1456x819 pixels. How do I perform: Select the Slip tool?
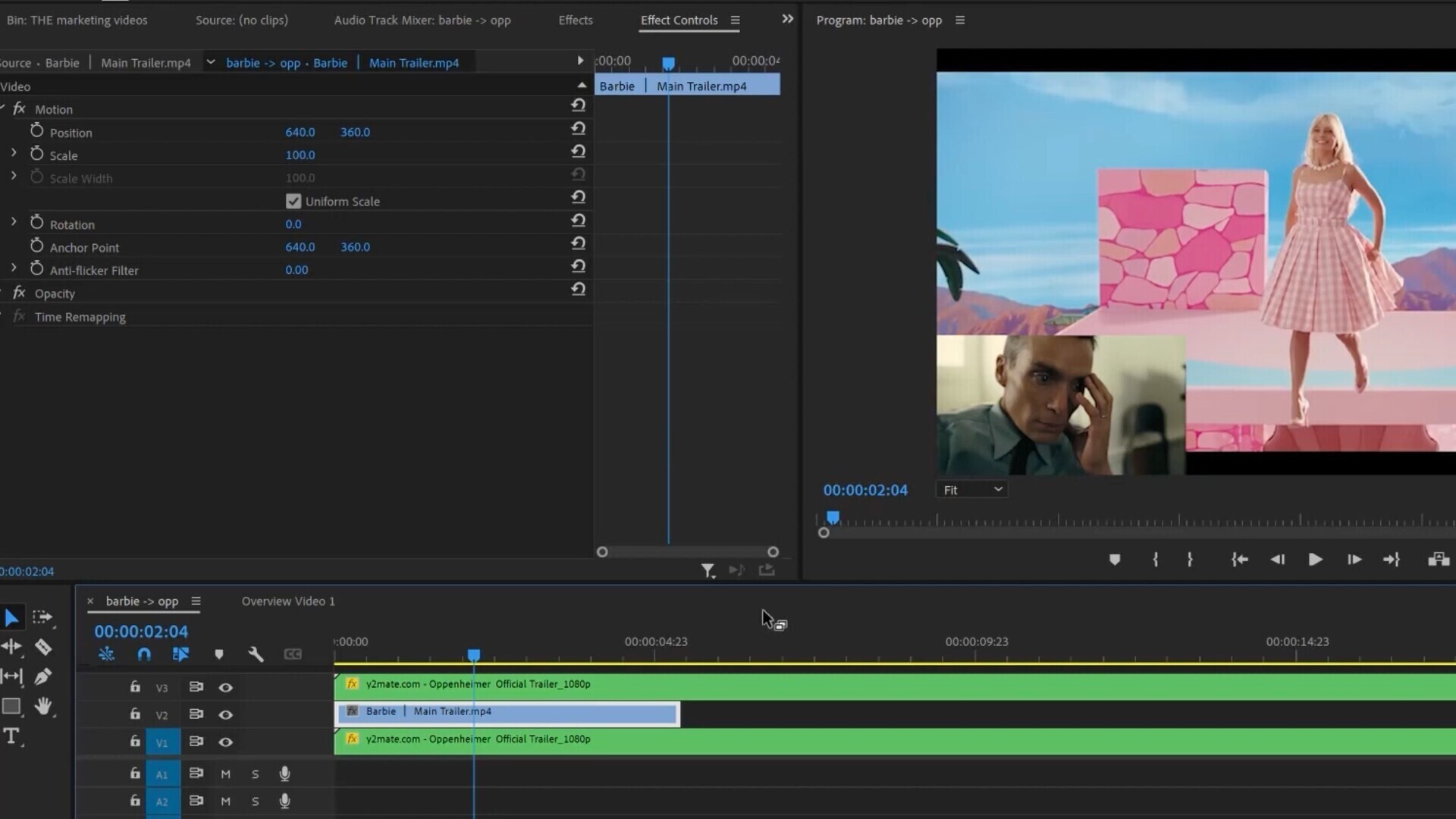11,676
